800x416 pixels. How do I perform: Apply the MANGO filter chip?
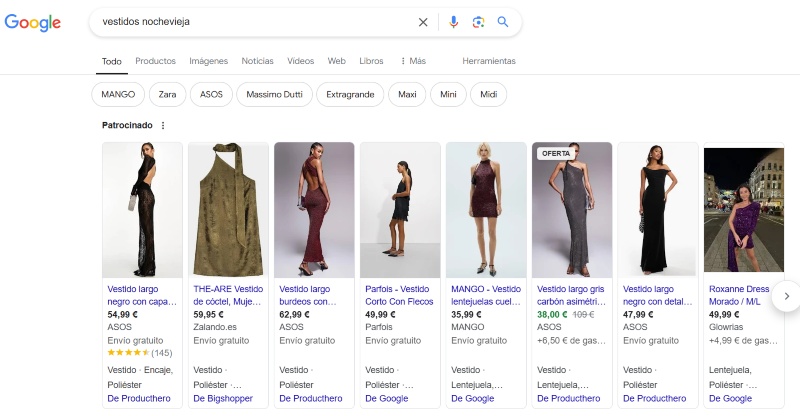[118, 94]
